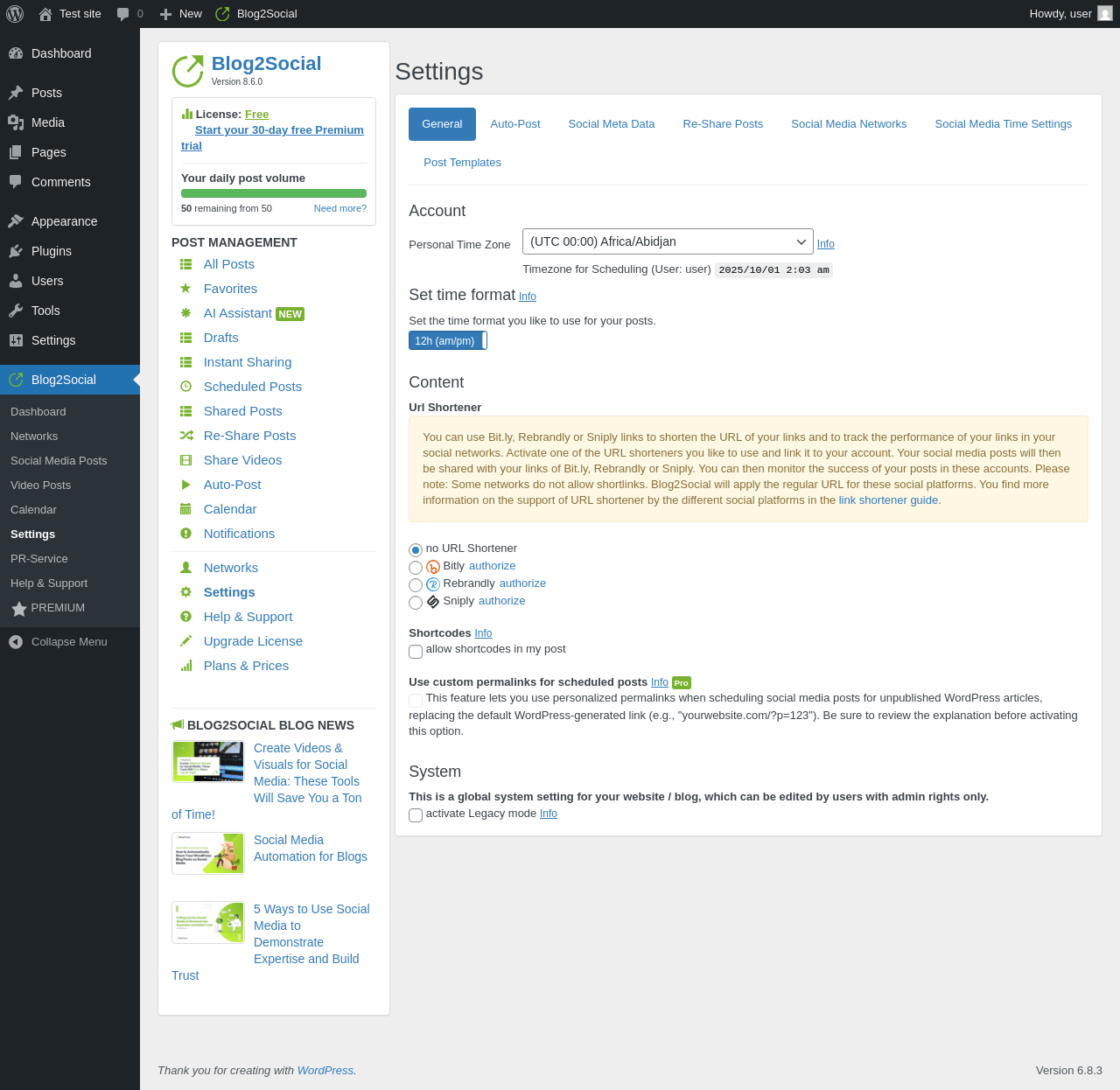Screen dimensions: 1120x1090
Task: Open the Social Media Networks tab
Action: 849,124
